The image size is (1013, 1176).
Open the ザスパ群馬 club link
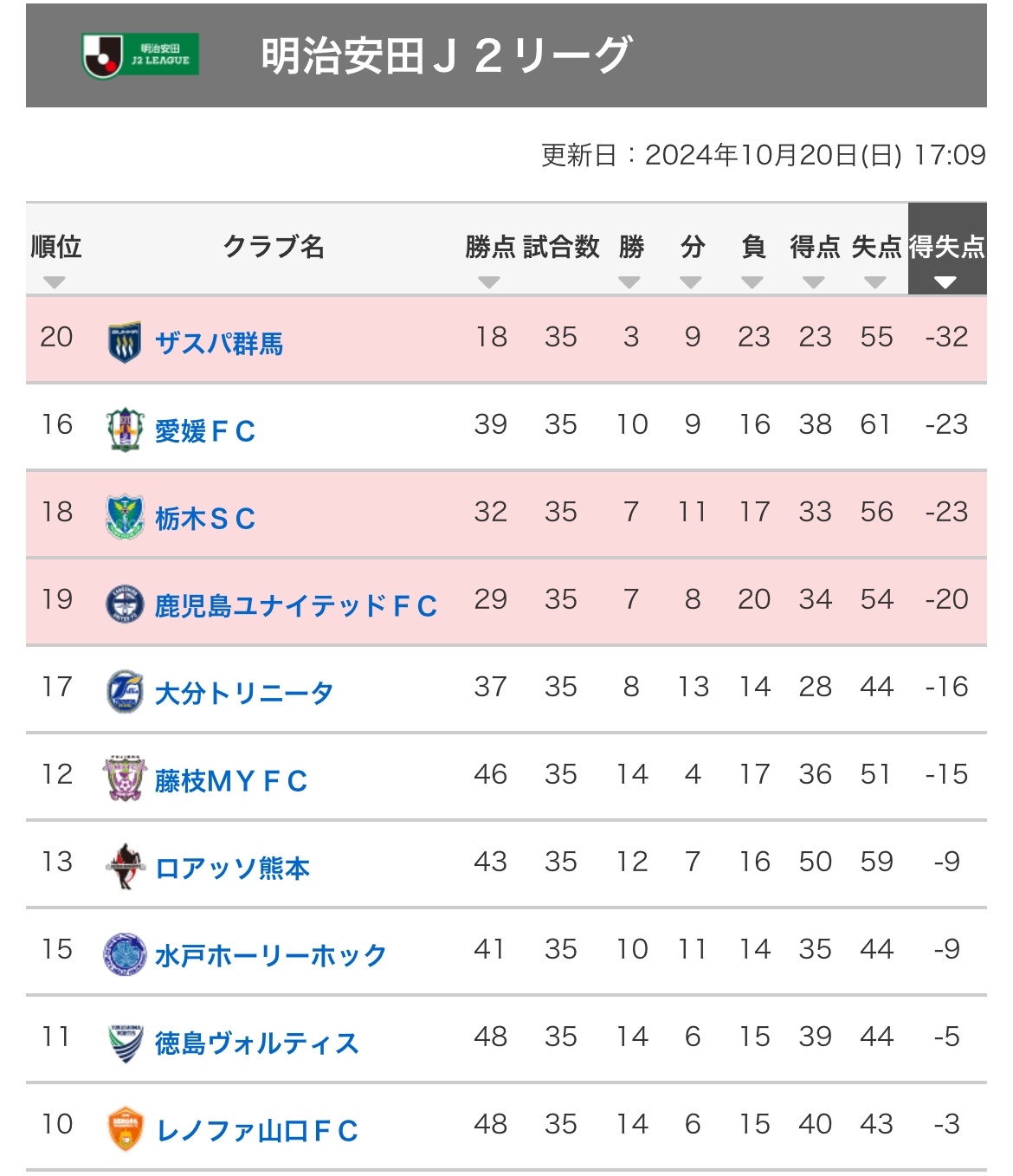pos(219,344)
